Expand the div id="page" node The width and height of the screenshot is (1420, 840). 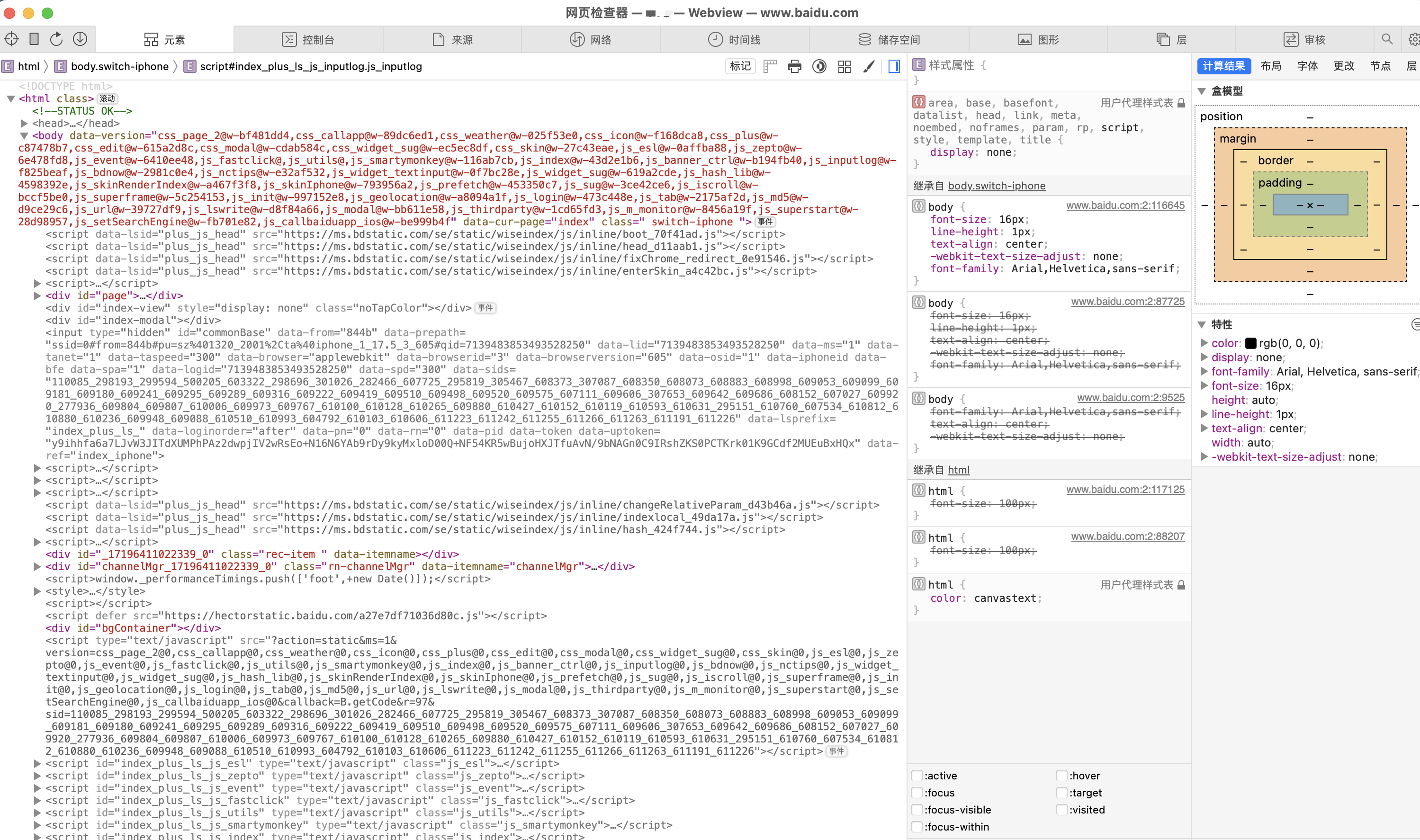(x=37, y=295)
